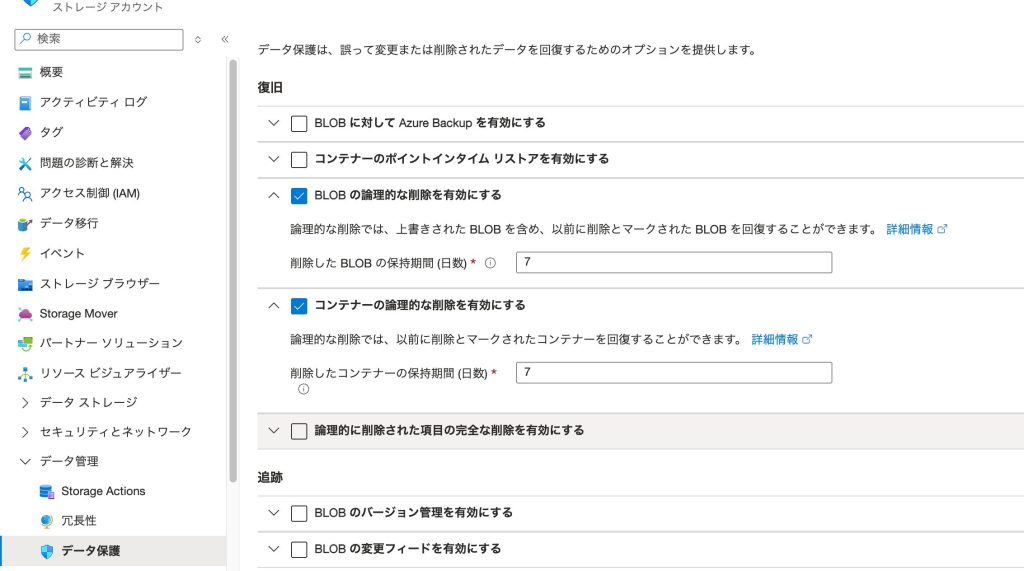Viewport: 1024px width, 571px height.
Task: Click the 削除した BLOB の保持期間 input field
Action: pos(673,263)
